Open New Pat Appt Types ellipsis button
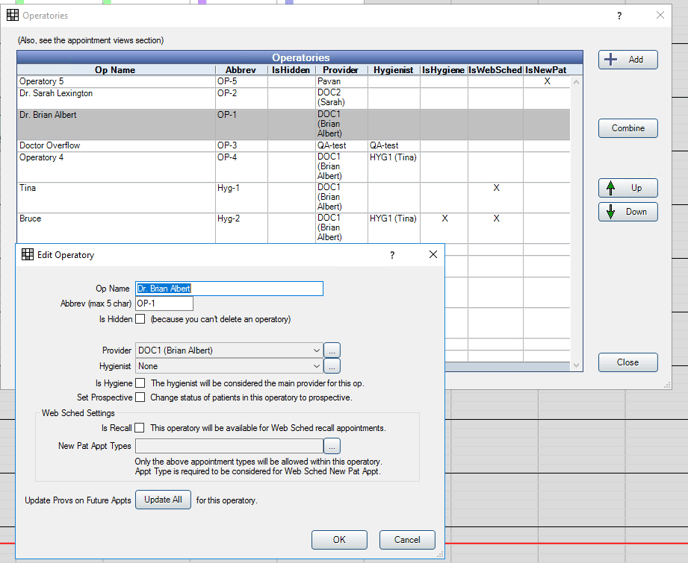Screen dimensions: 688x563 [333, 446]
